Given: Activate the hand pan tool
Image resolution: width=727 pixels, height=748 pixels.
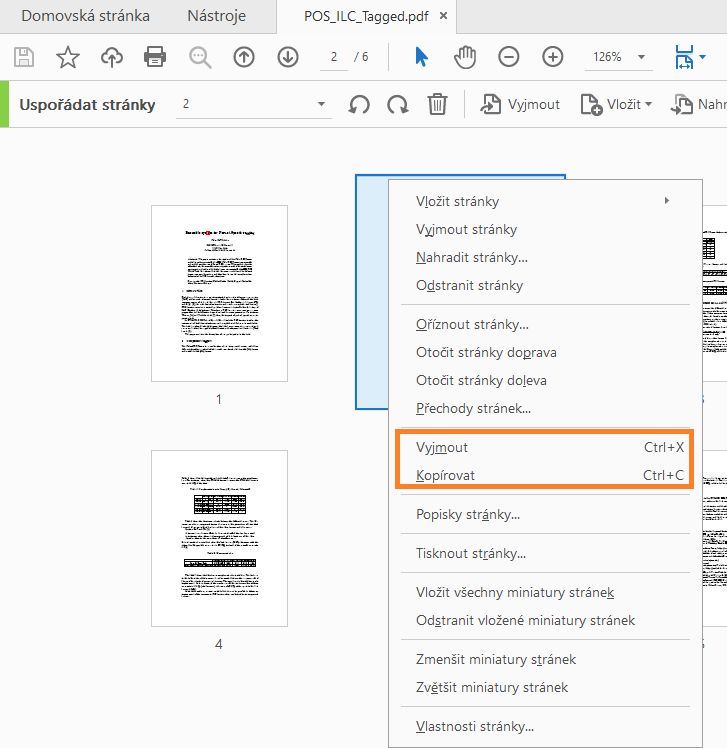Looking at the screenshot, I should coord(465,57).
